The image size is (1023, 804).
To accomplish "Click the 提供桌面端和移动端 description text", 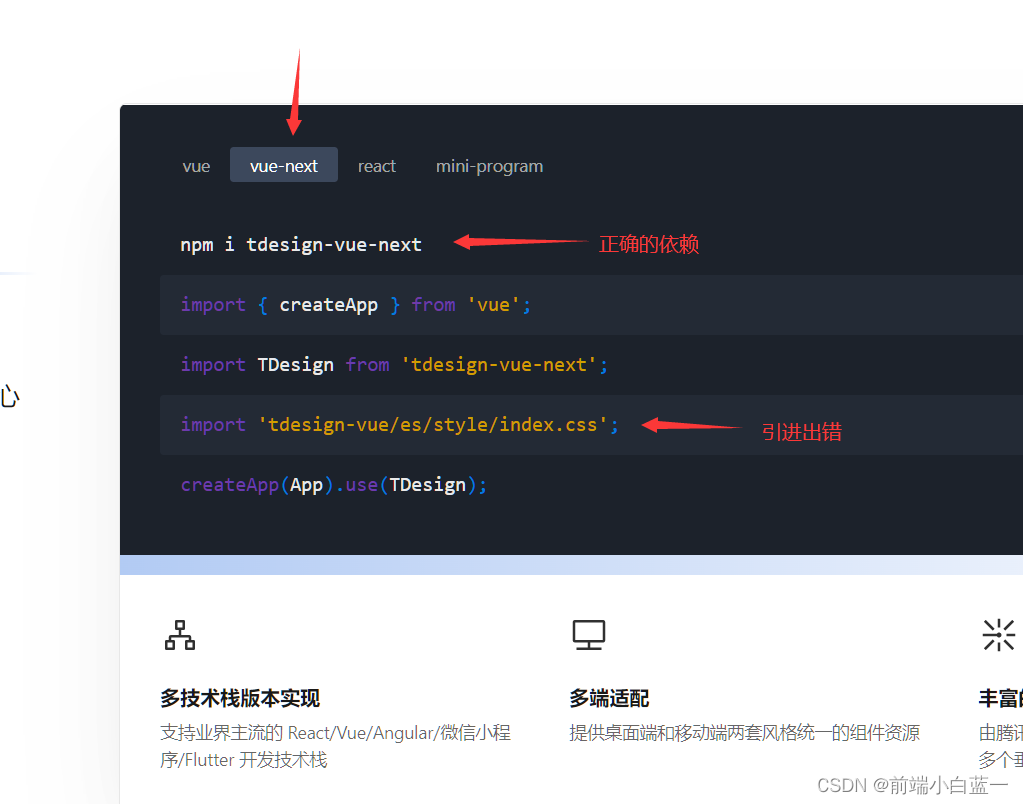I will pyautogui.click(x=744, y=732).
